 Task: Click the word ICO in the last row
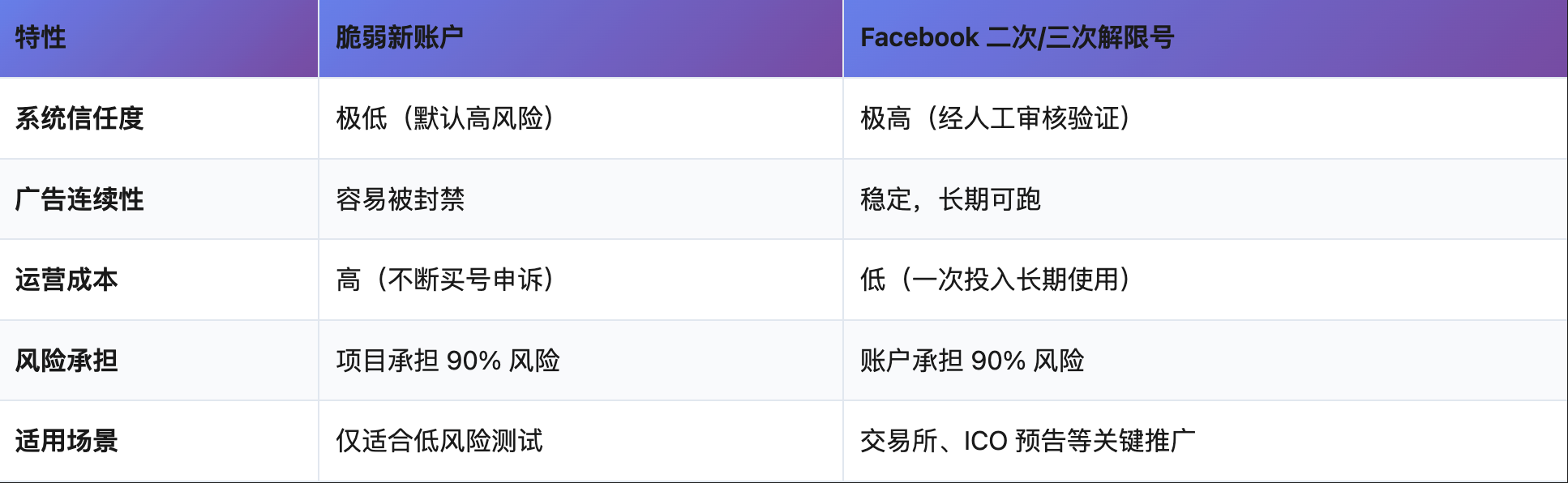click(x=985, y=441)
